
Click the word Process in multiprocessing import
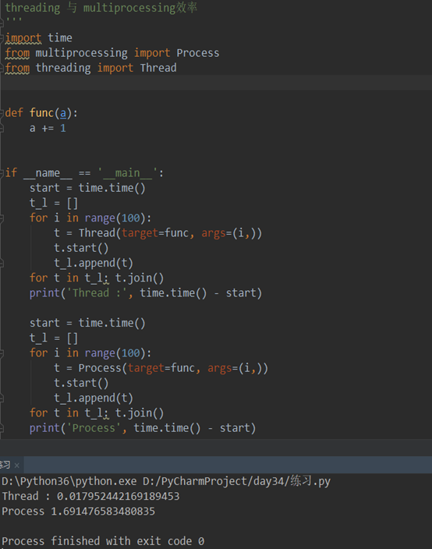pos(198,53)
